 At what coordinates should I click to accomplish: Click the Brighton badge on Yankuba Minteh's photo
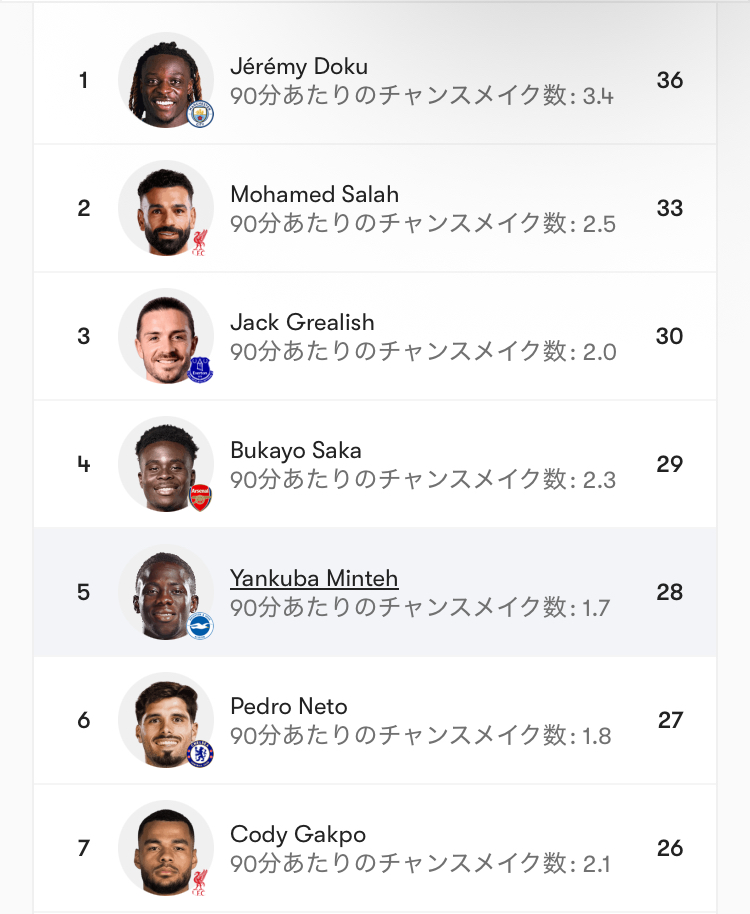[201, 626]
